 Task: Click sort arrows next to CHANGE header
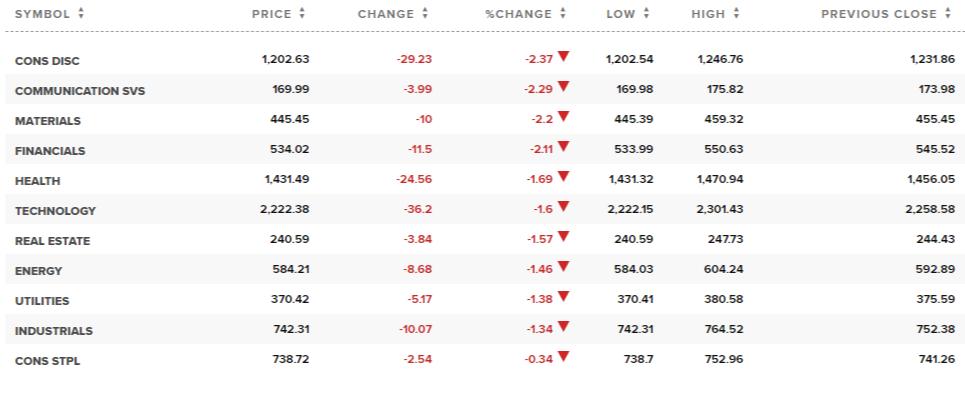click(425, 14)
